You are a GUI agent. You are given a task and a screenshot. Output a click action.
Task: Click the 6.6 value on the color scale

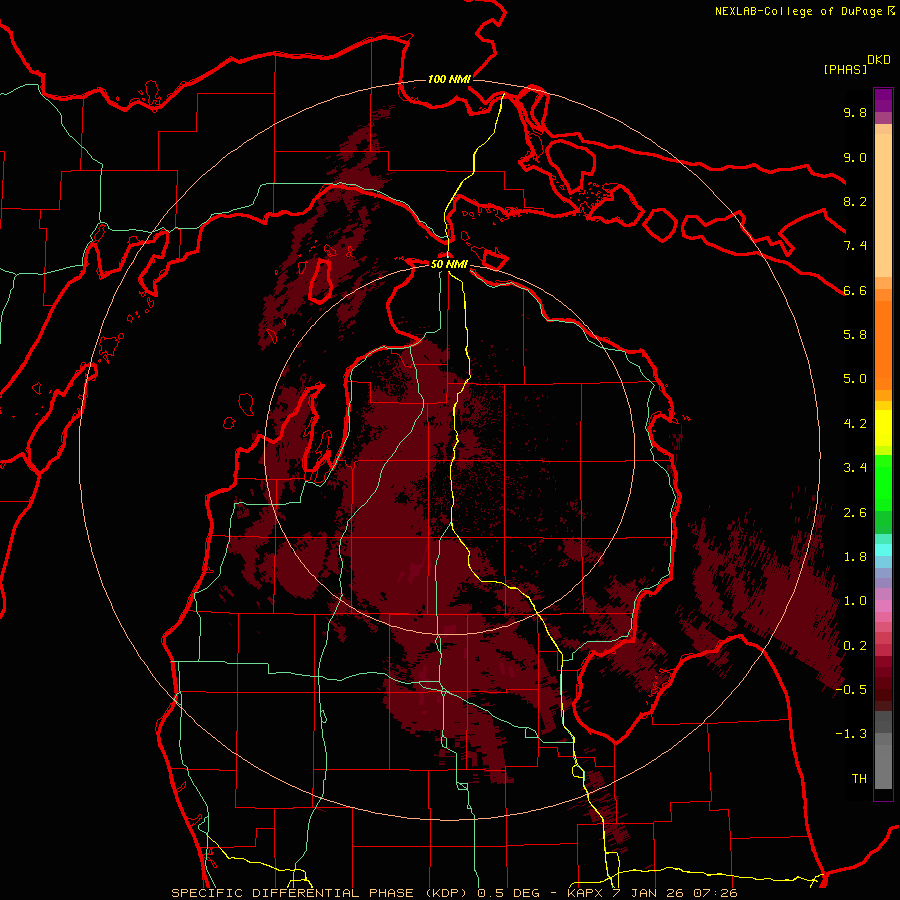coord(855,290)
